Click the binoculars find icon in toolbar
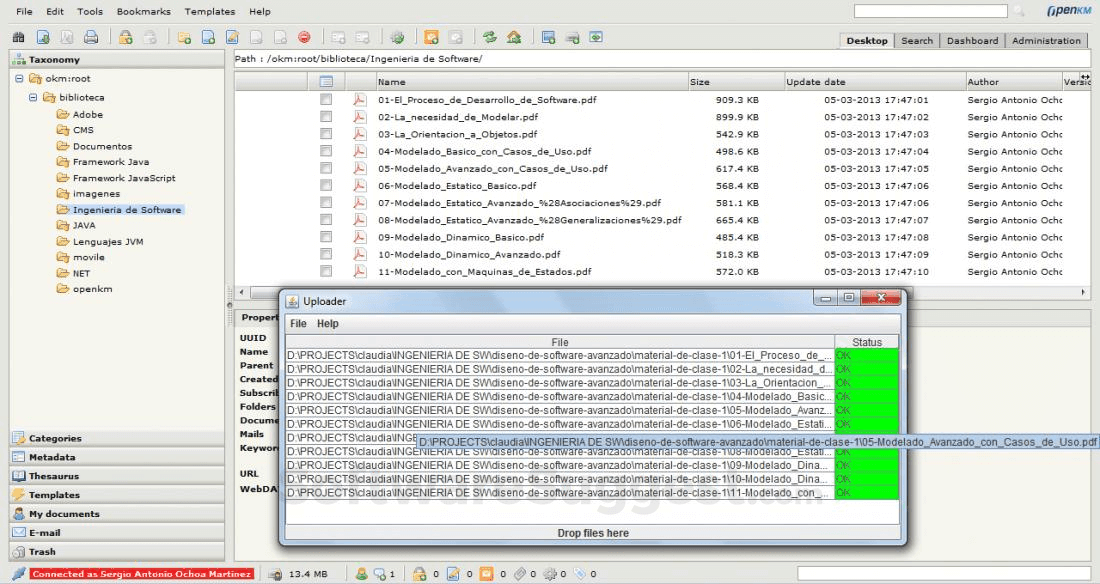Image resolution: width=1100 pixels, height=584 pixels. 18,38
